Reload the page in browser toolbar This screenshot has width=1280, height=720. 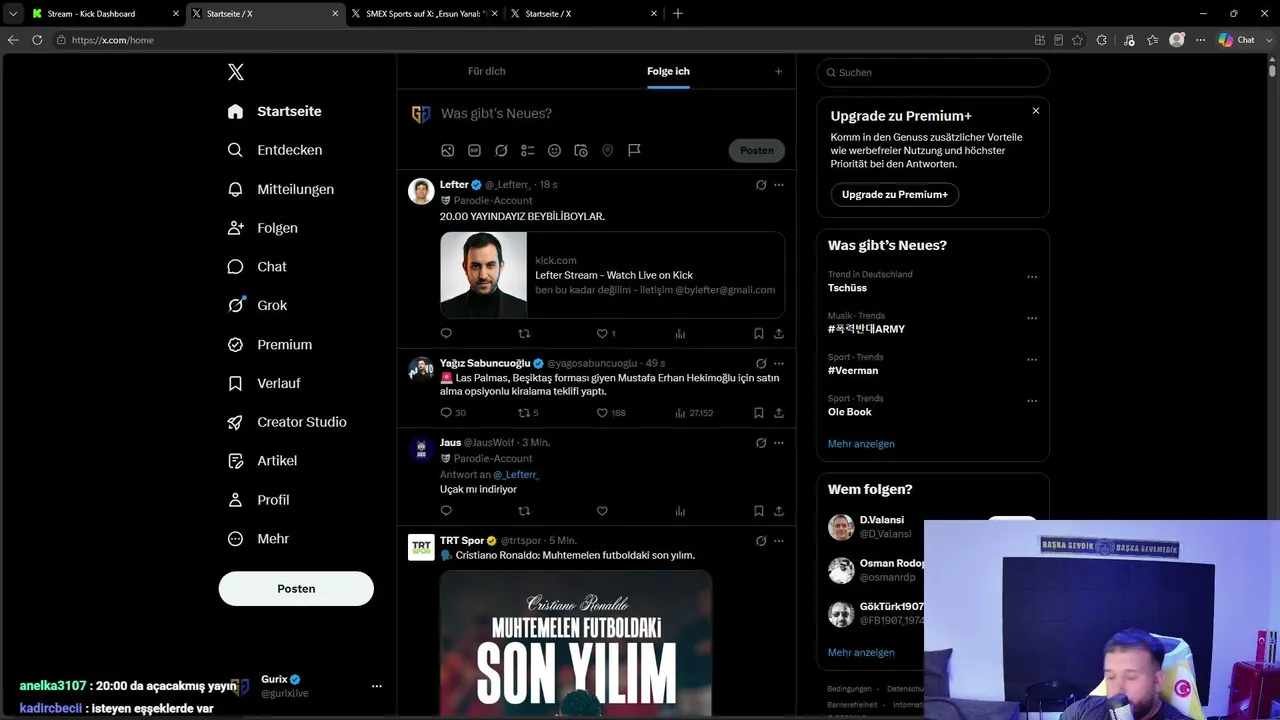click(37, 40)
